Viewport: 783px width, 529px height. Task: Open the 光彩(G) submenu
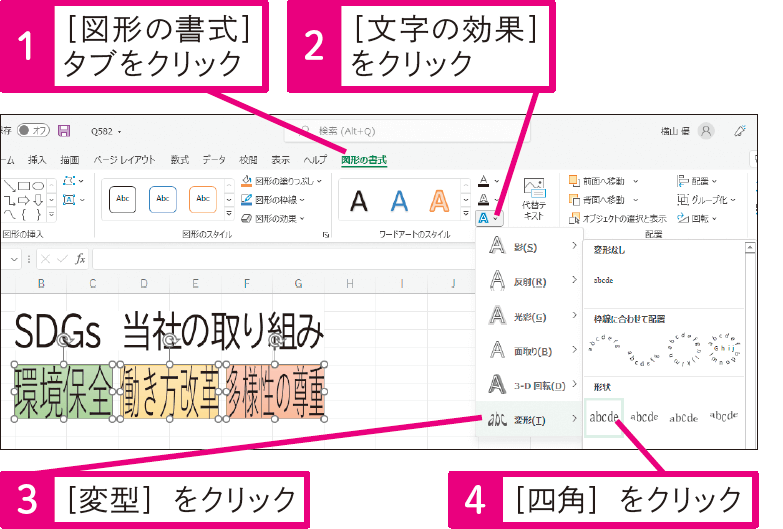pyautogui.click(x=530, y=316)
